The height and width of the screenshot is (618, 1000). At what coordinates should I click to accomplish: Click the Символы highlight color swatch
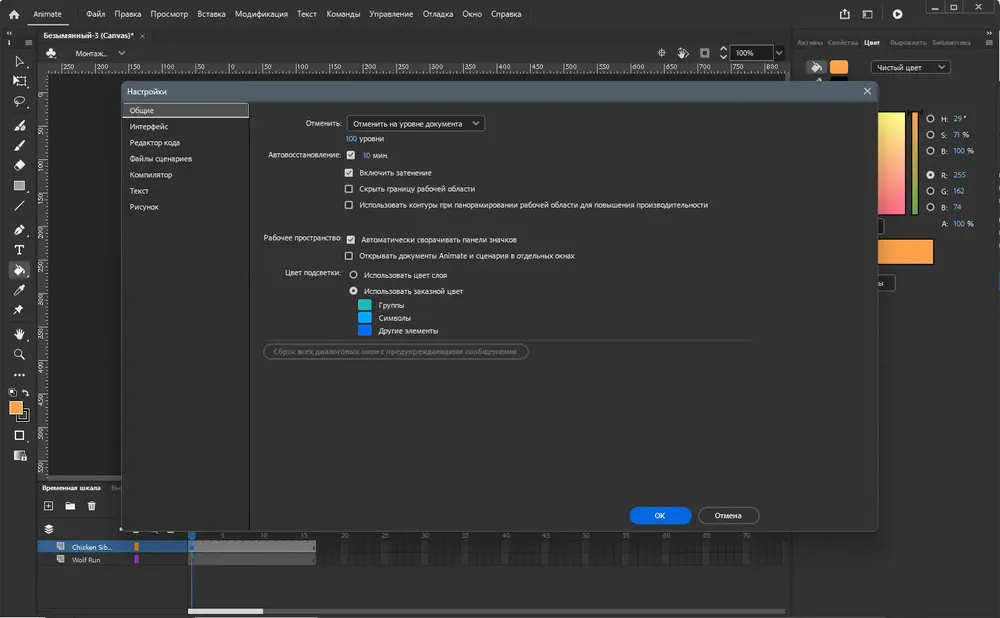coord(365,318)
